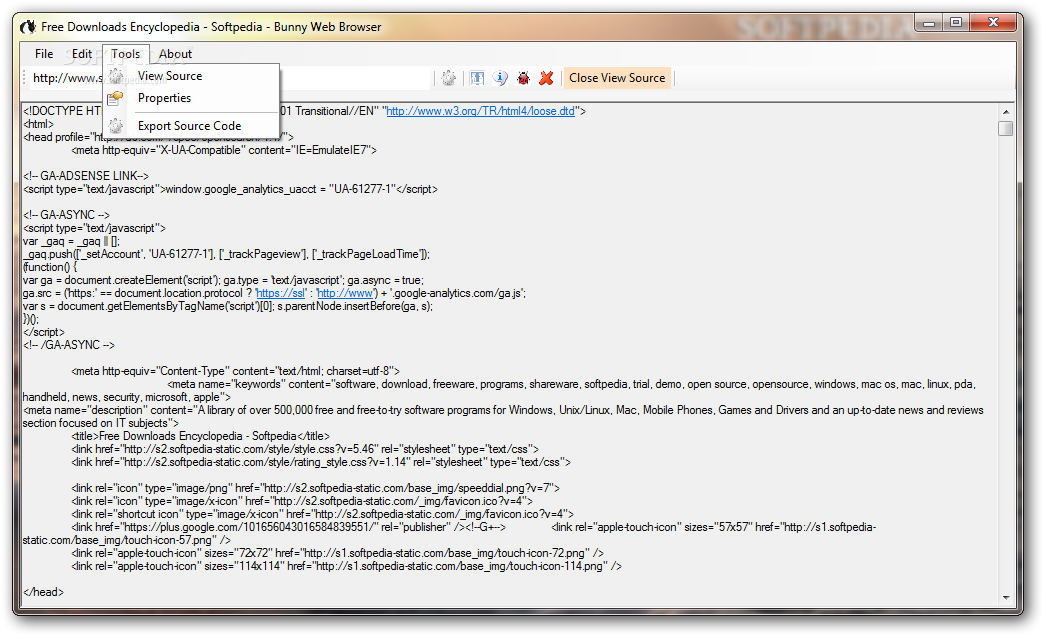
Task: Click the closing </head> tag text
Action: [x=43, y=592]
